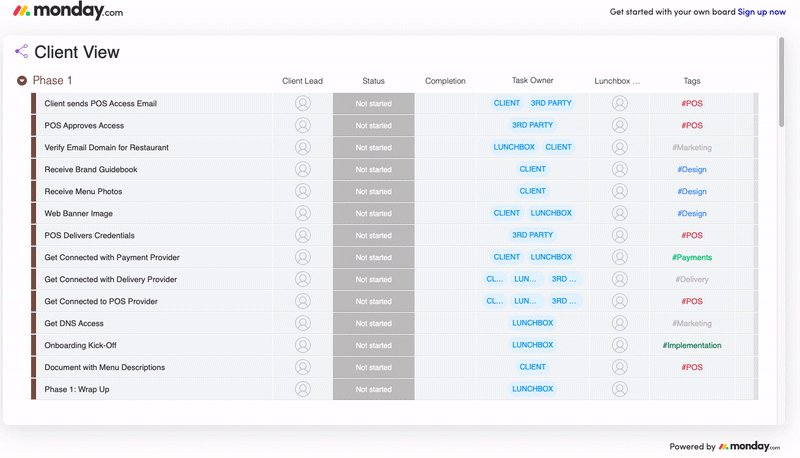Open Not started status for Onboarding Kick-Off

pos(373,345)
